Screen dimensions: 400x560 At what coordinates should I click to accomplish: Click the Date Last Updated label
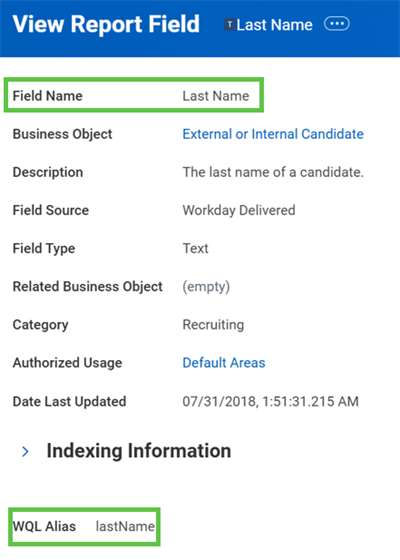click(x=69, y=401)
